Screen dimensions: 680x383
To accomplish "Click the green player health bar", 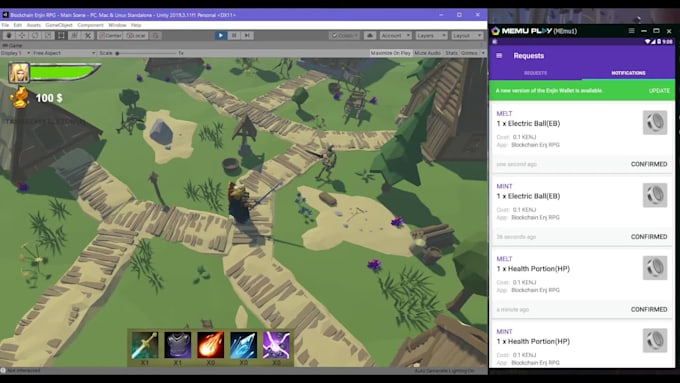I will click(64, 72).
